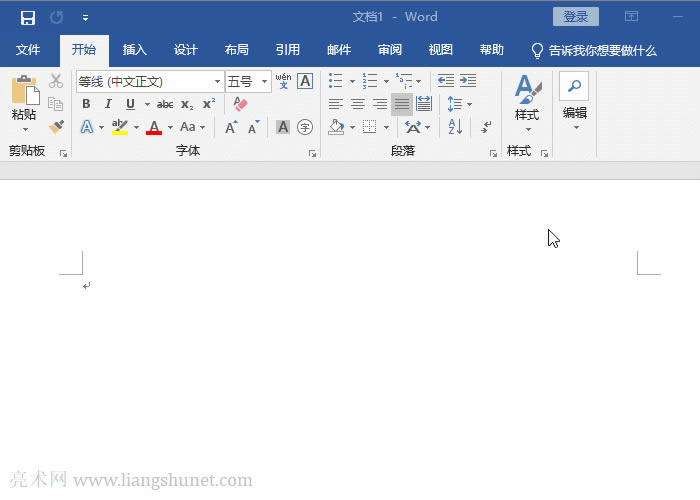Increase indent with the indent icon
Screen dimensions: 700x500
point(467,81)
